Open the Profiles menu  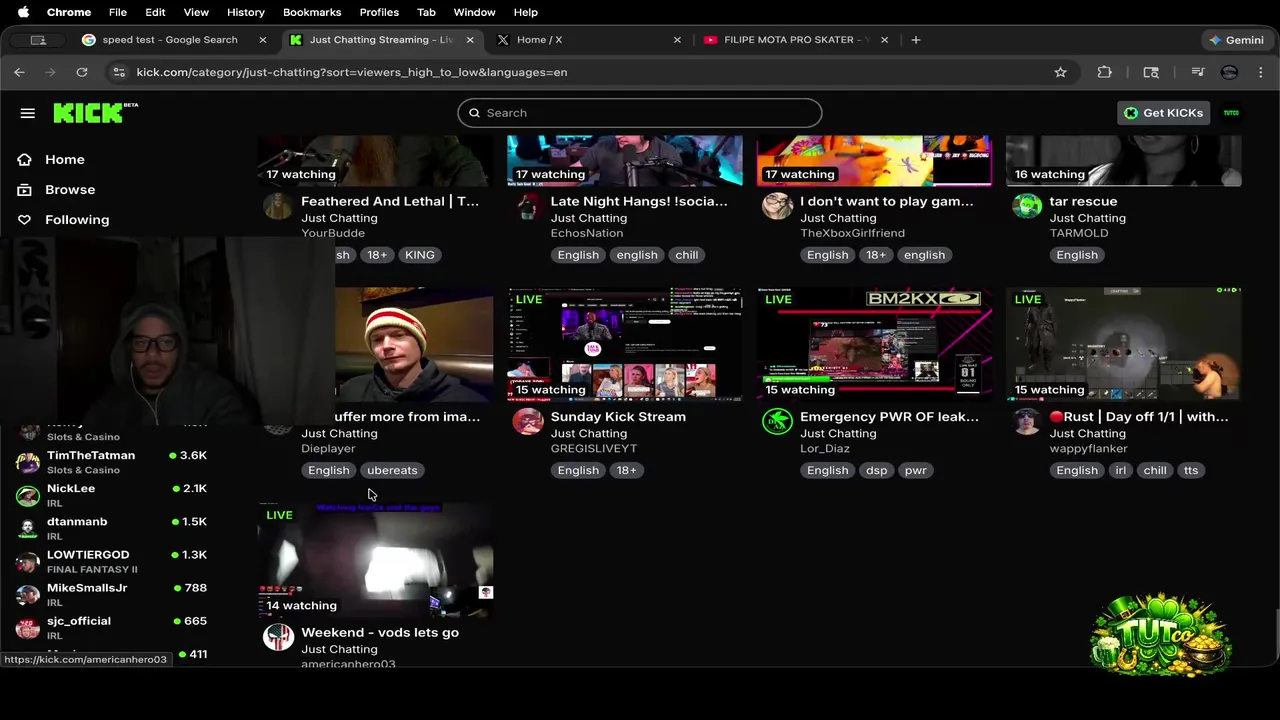tap(379, 12)
